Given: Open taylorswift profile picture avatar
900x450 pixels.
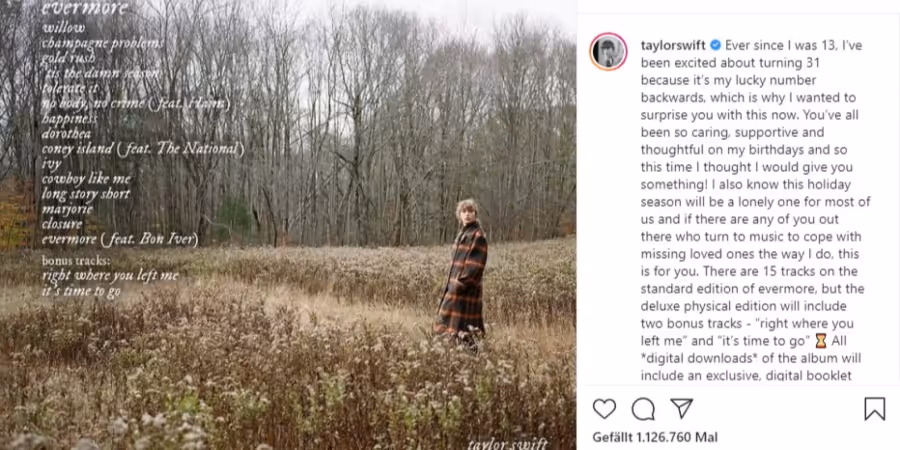Looking at the screenshot, I should click(608, 52).
